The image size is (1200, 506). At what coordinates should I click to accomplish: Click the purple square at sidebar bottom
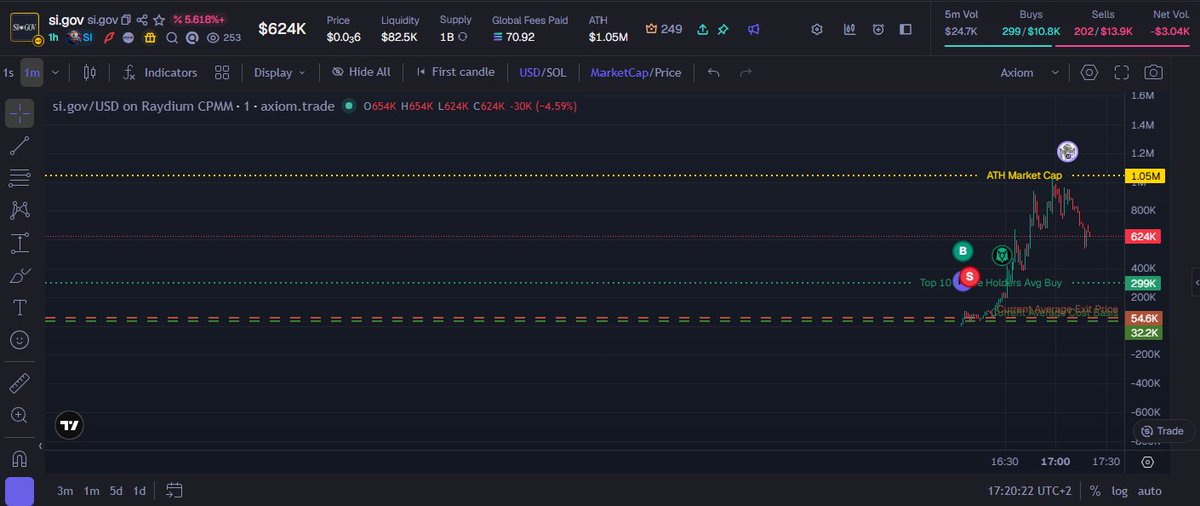tap(19, 491)
